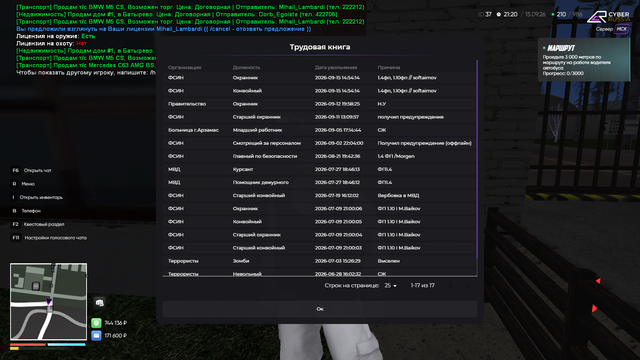Viewport: 640px width, 360px height.
Task: Click the Трудовая книга dialog title
Action: click(x=320, y=47)
